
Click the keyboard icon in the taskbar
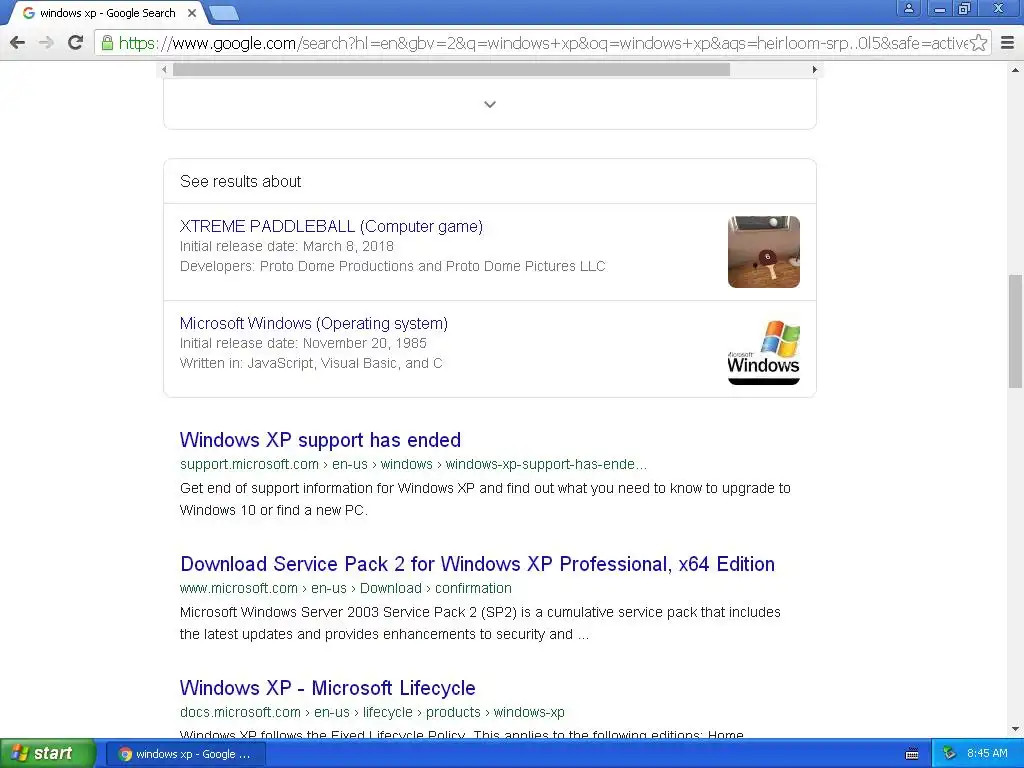pos(912,754)
